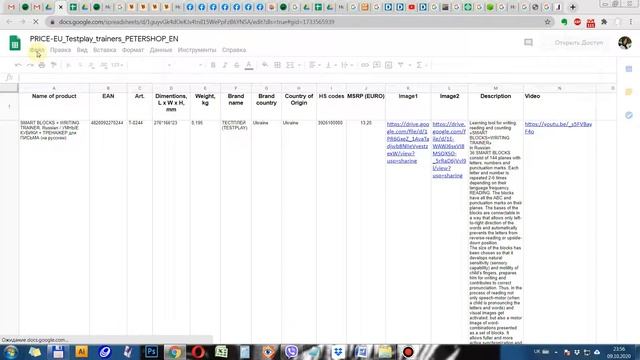Open the Chrome extensions puzzle icon

pos(604,22)
